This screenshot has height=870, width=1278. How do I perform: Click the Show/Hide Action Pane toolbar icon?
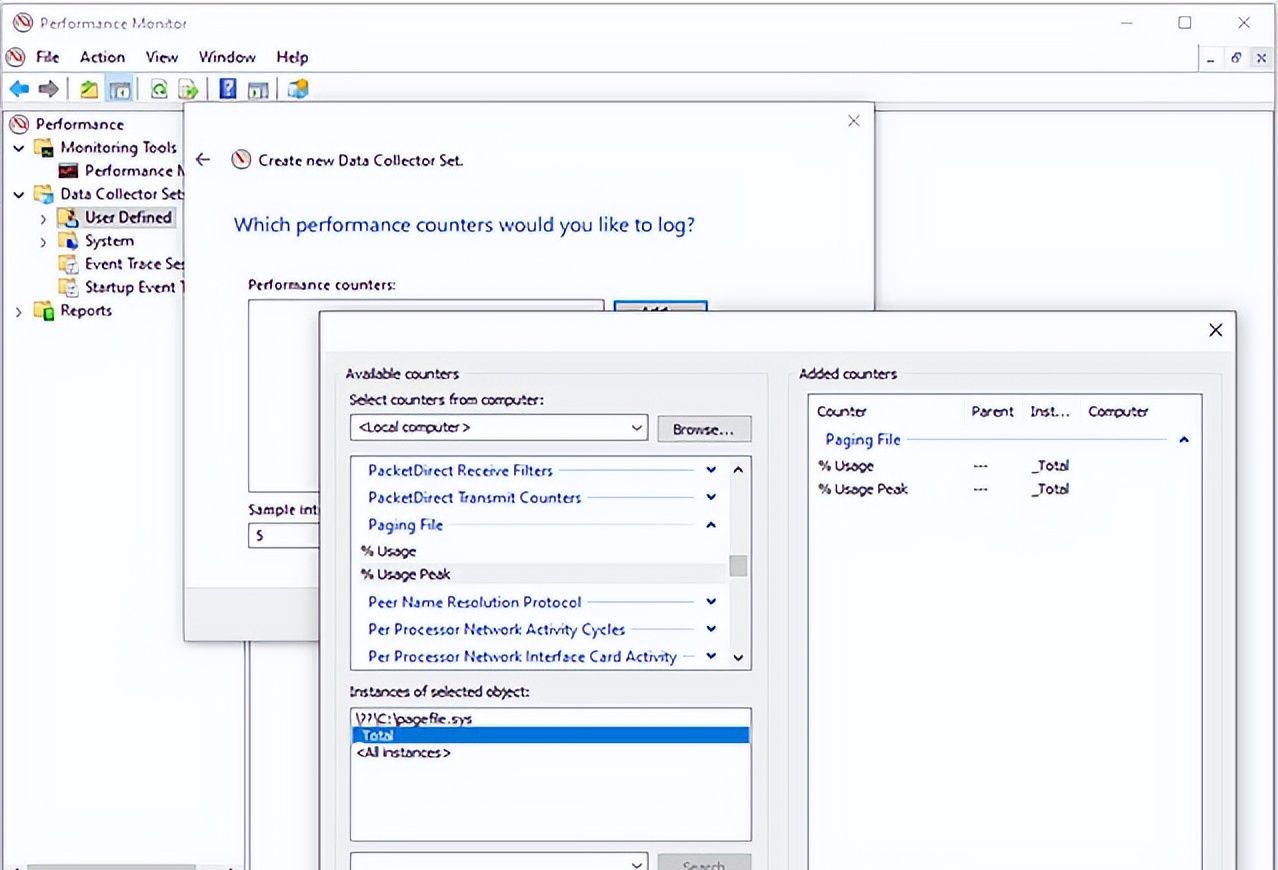pos(258,90)
